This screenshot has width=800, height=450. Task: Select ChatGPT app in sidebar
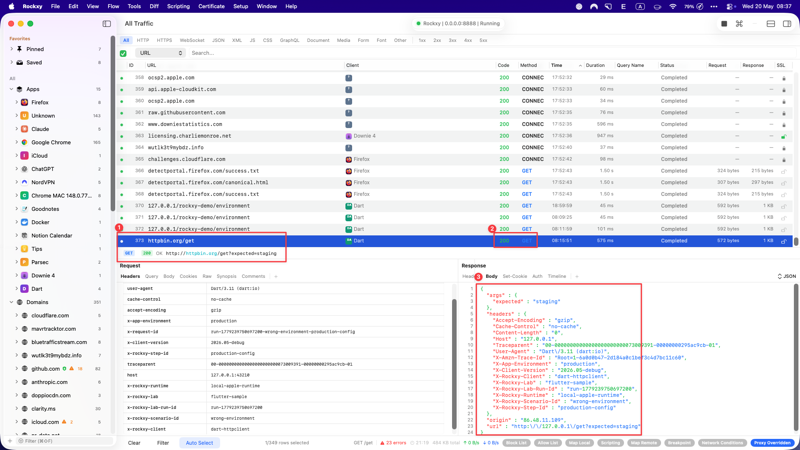(42, 169)
